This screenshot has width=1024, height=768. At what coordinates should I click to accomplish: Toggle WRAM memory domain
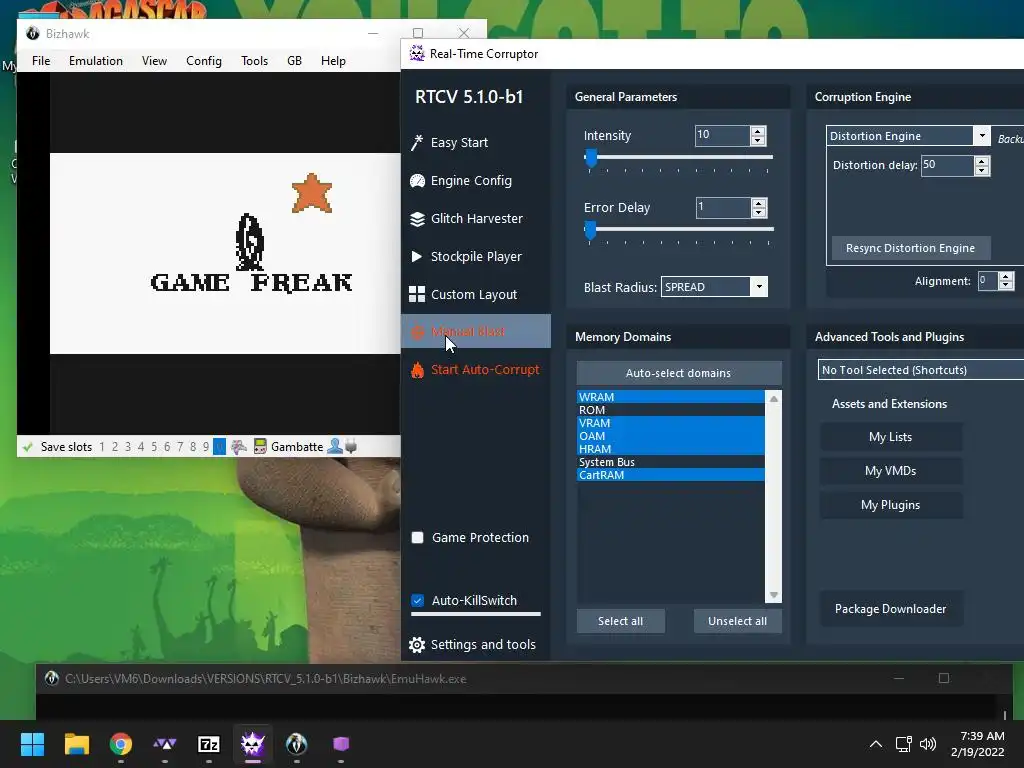coord(670,397)
